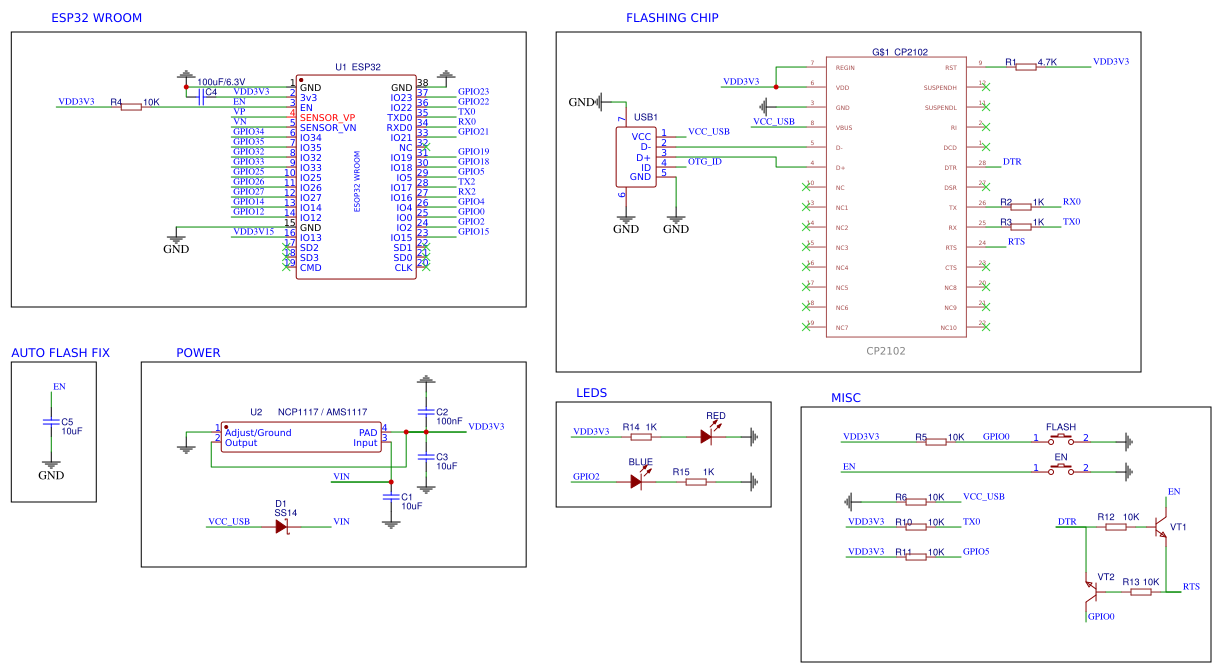Select the BLUE LED symbol
1221x672 pixels.
(638, 479)
